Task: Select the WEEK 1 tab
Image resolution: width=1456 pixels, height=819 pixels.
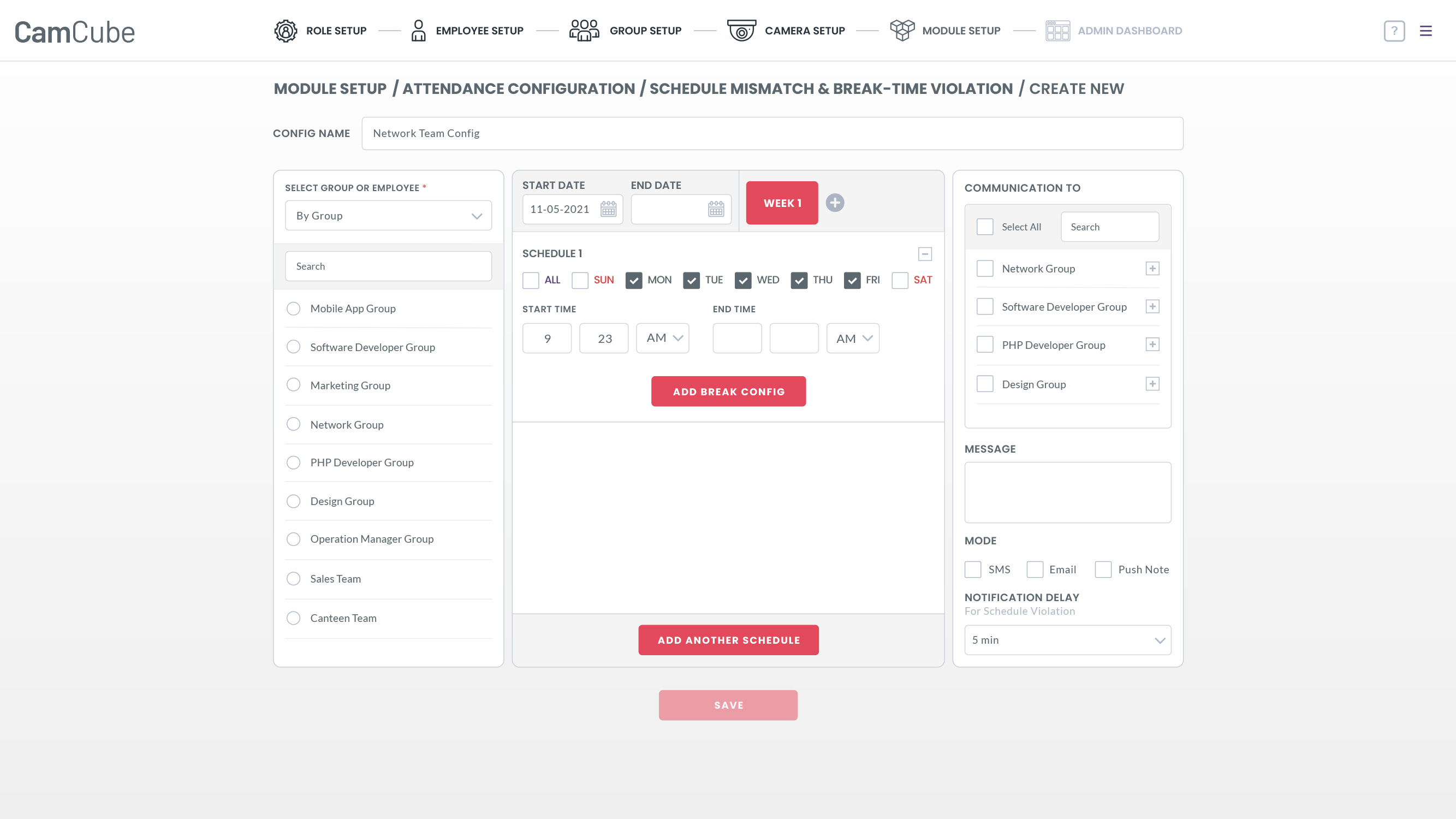Action: (782, 203)
